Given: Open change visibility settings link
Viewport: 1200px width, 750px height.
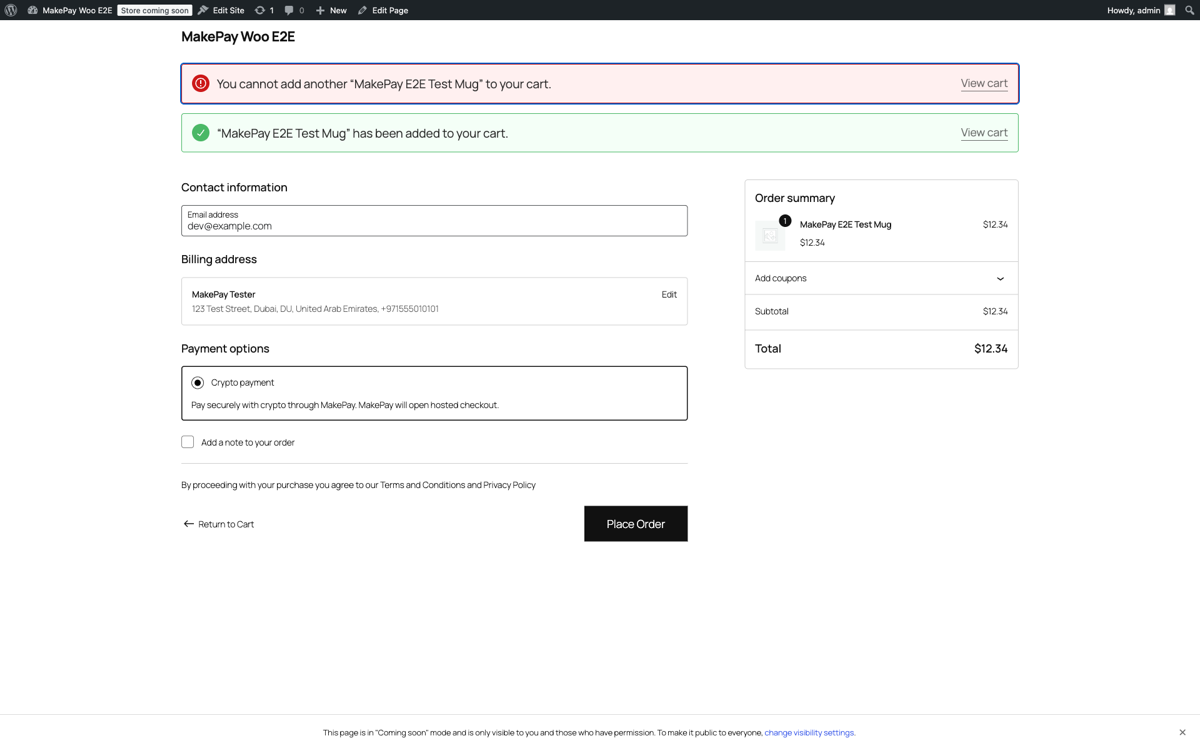Looking at the screenshot, I should 810,733.
